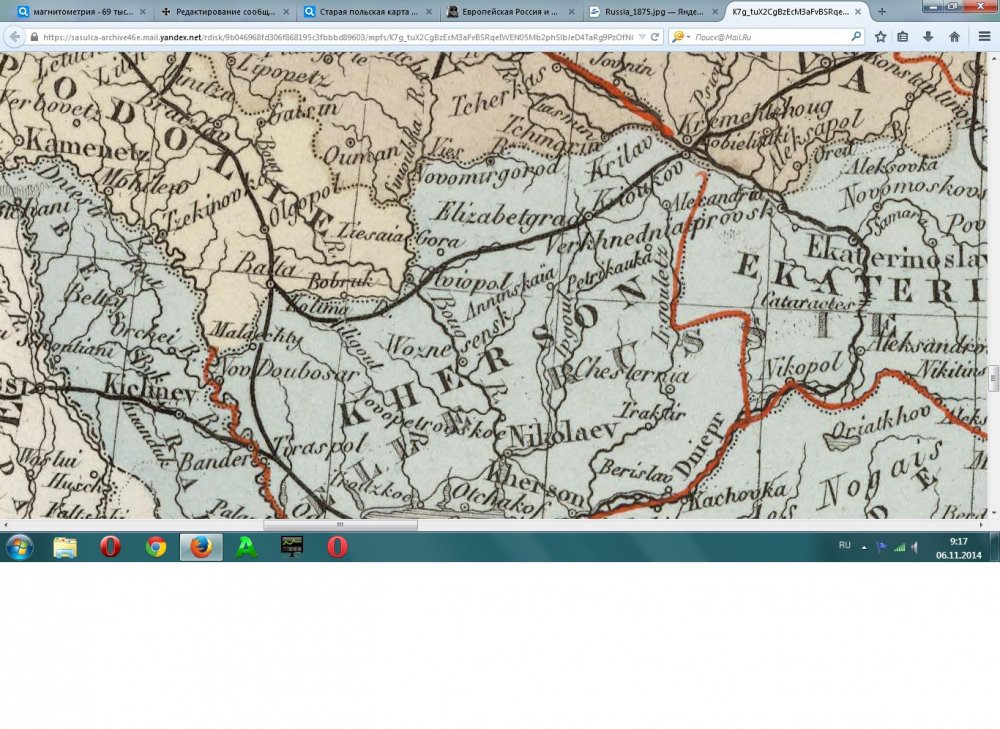The image size is (1000, 729).
Task: Close the 'Редактирование сообщ...' tab
Action: (285, 11)
